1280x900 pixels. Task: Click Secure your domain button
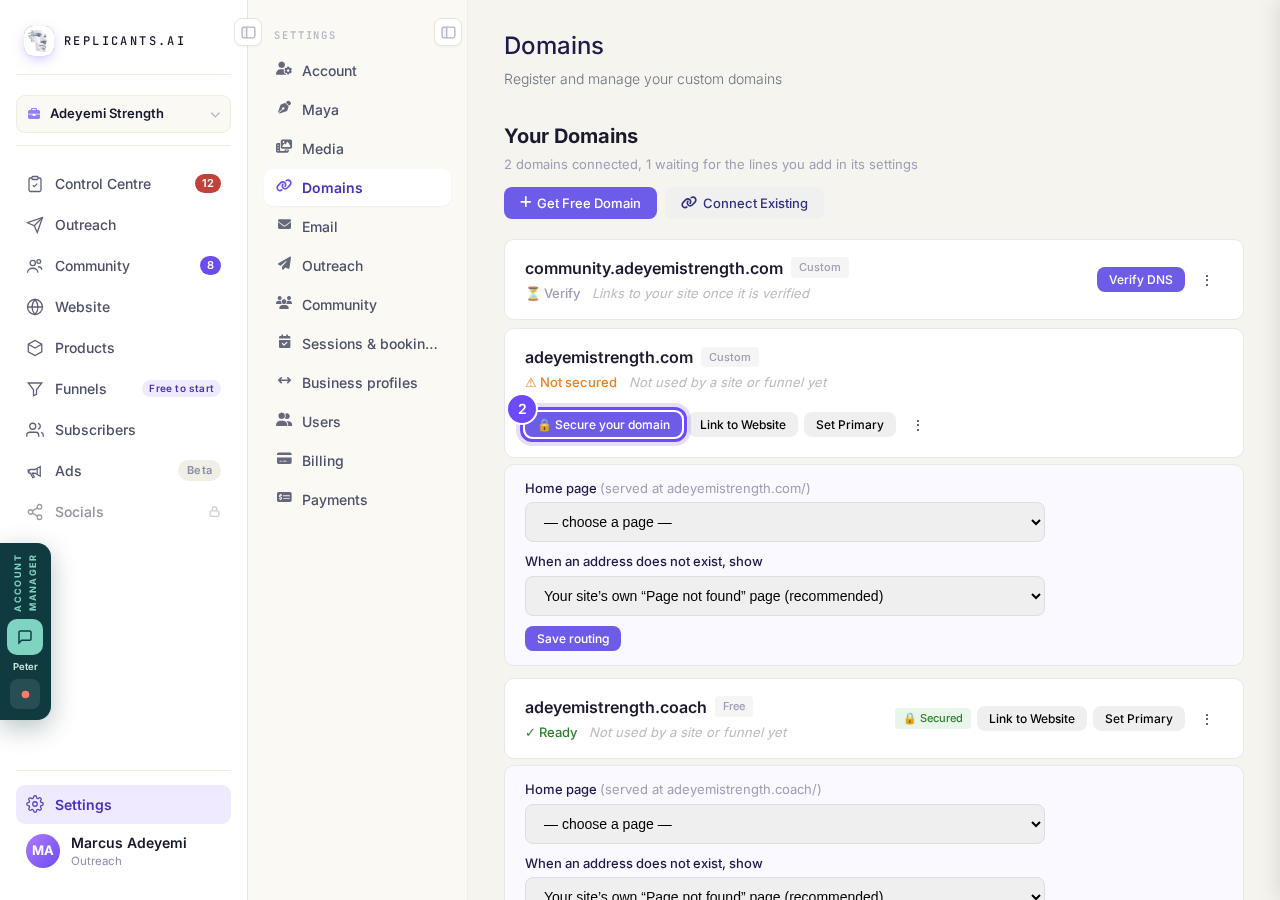coord(603,425)
